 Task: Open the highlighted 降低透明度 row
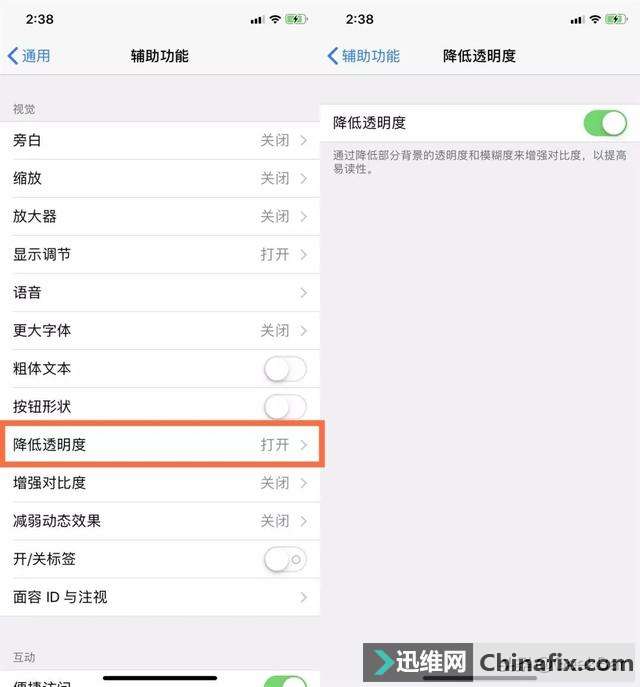(x=162, y=444)
